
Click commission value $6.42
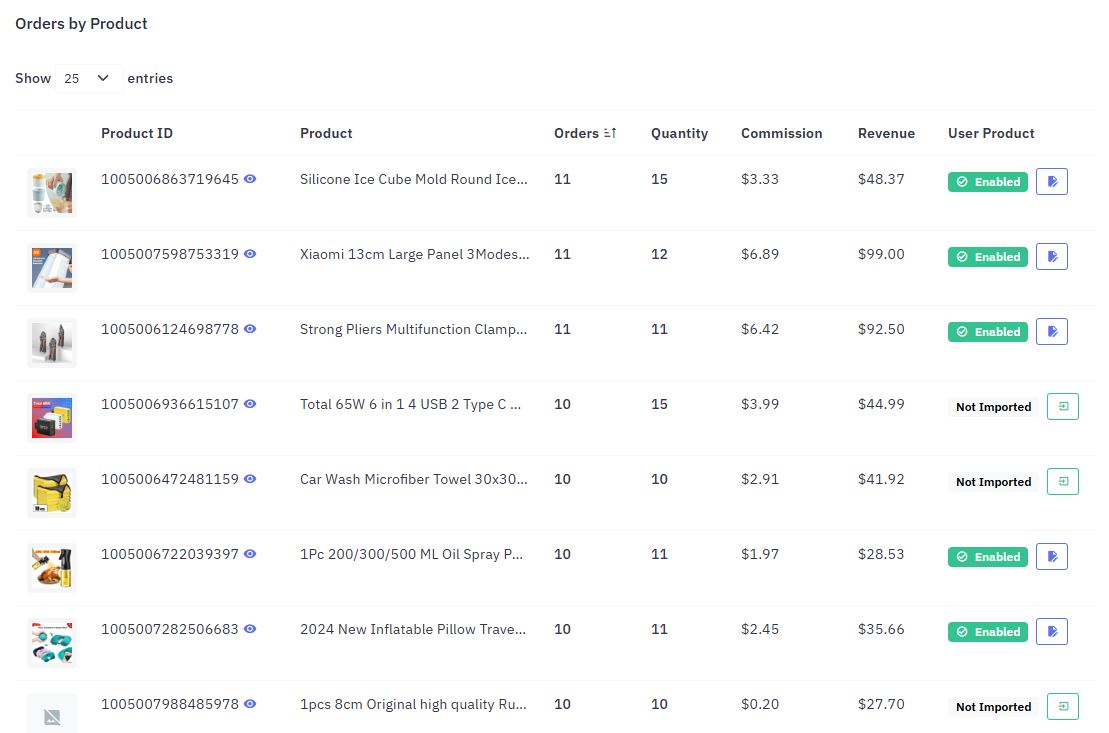pos(760,329)
